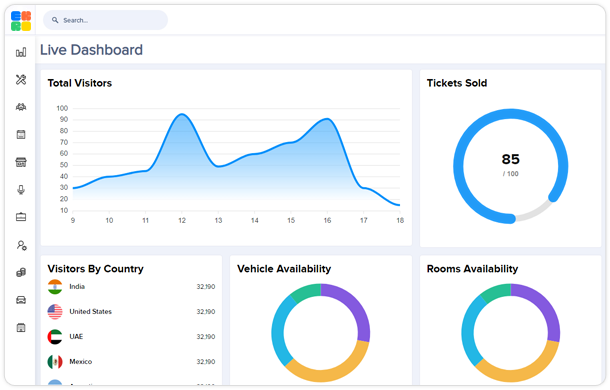610x390 pixels.
Task: Click the UAE flag icon
Action: pyautogui.click(x=55, y=337)
